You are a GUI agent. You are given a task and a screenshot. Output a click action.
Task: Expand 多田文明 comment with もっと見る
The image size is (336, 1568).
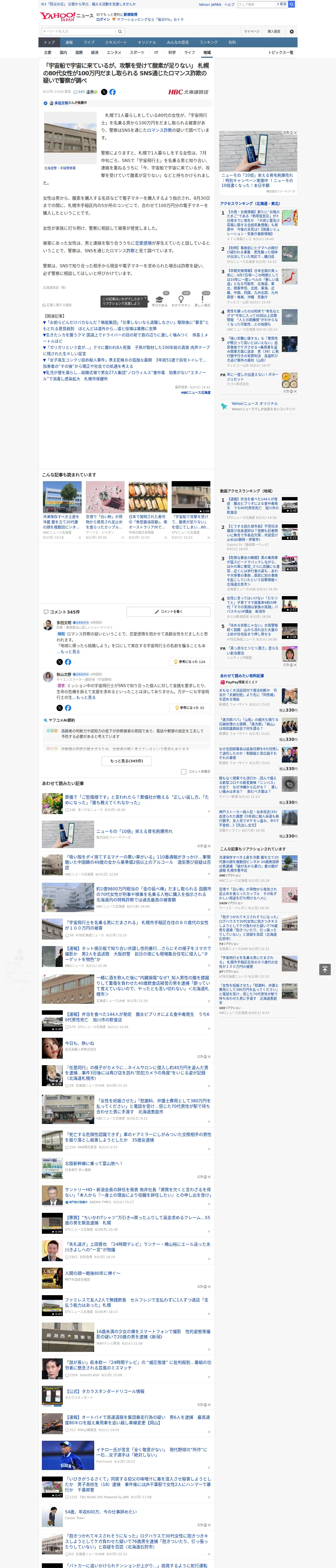tap(70, 652)
